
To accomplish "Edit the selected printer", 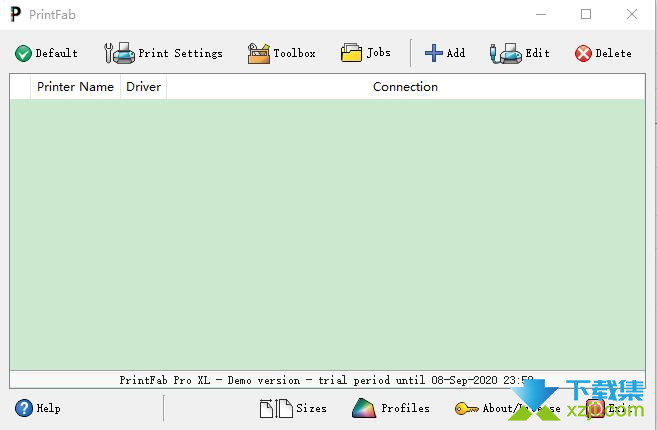I will pos(520,53).
